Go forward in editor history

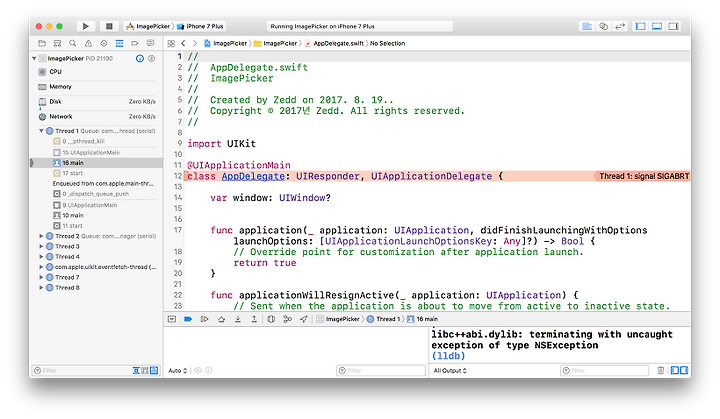click(x=195, y=43)
